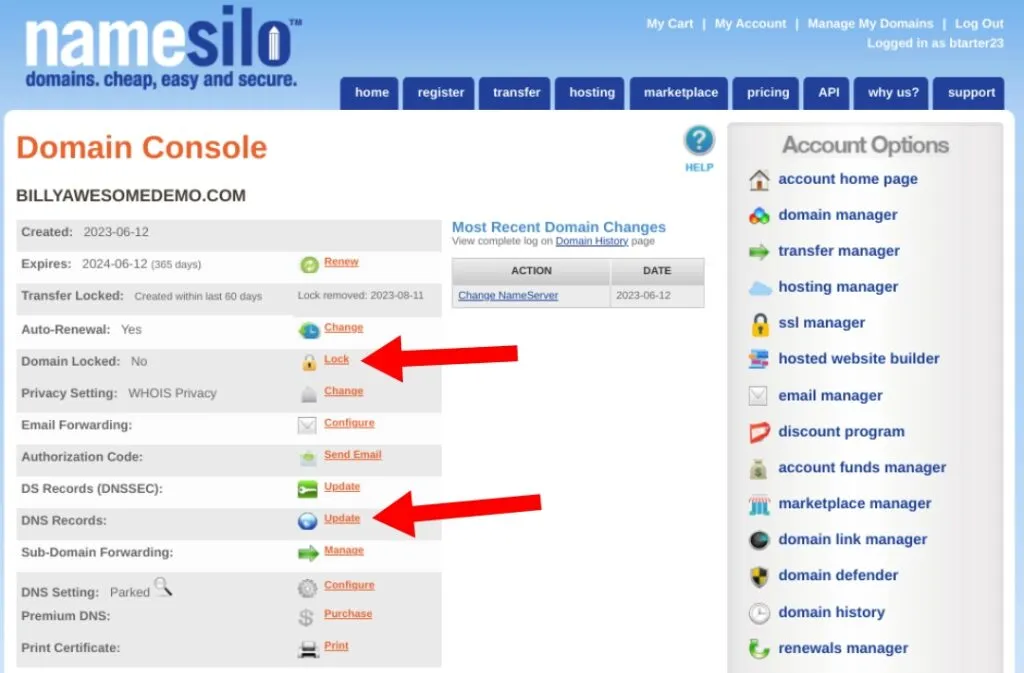Click the domain history clock icon
This screenshot has width=1024, height=673.
coord(757,612)
